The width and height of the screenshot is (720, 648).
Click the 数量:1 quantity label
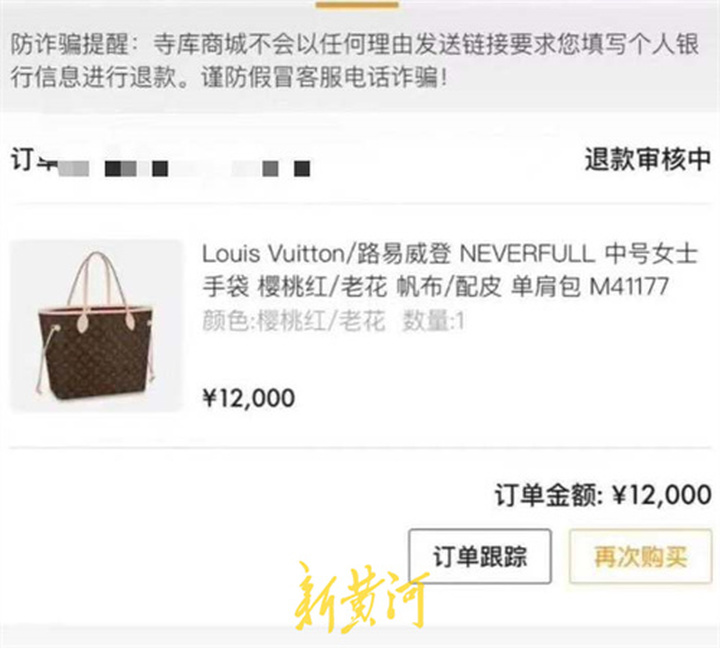433,321
